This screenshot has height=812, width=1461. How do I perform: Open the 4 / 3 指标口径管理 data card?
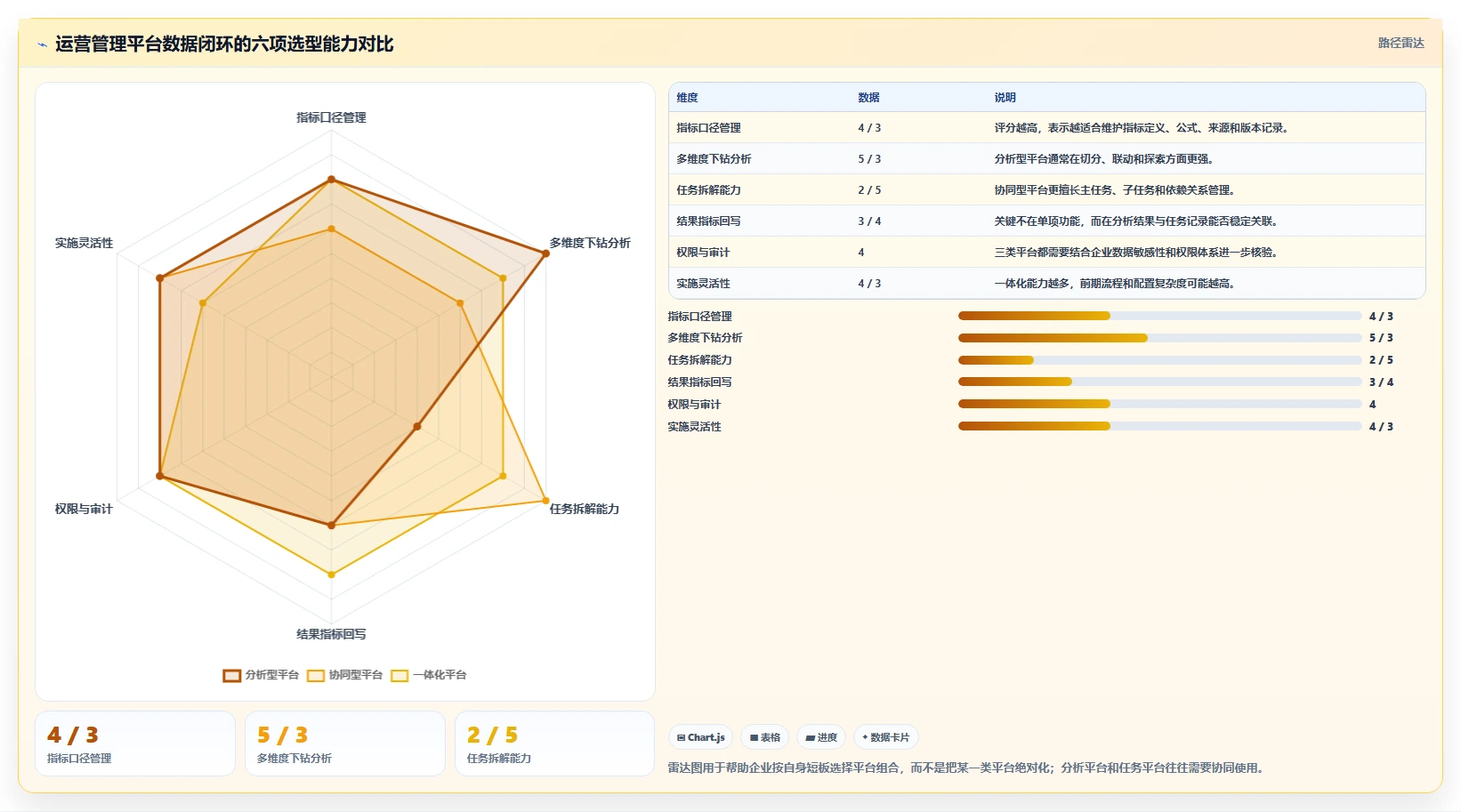pyautogui.click(x=135, y=744)
